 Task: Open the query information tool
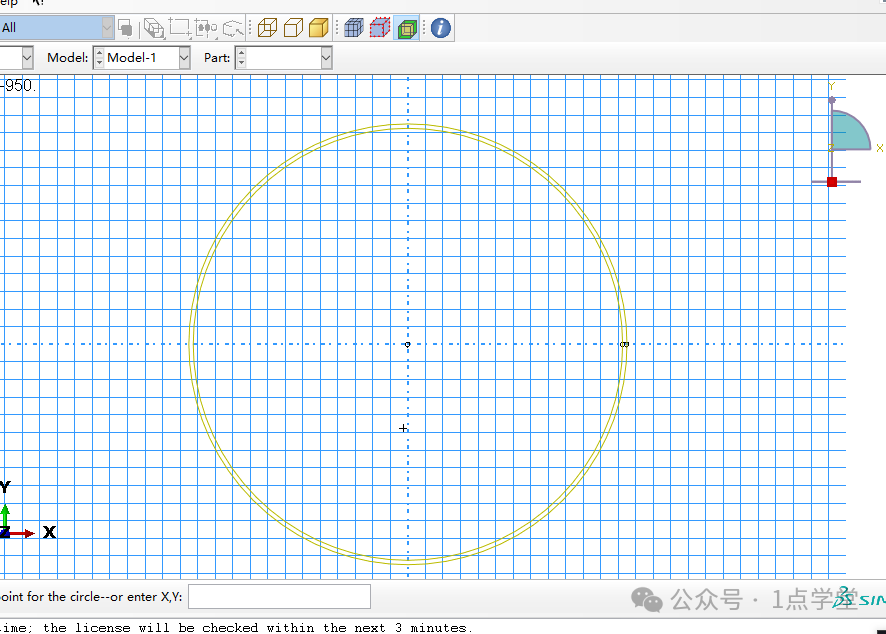(x=441, y=28)
